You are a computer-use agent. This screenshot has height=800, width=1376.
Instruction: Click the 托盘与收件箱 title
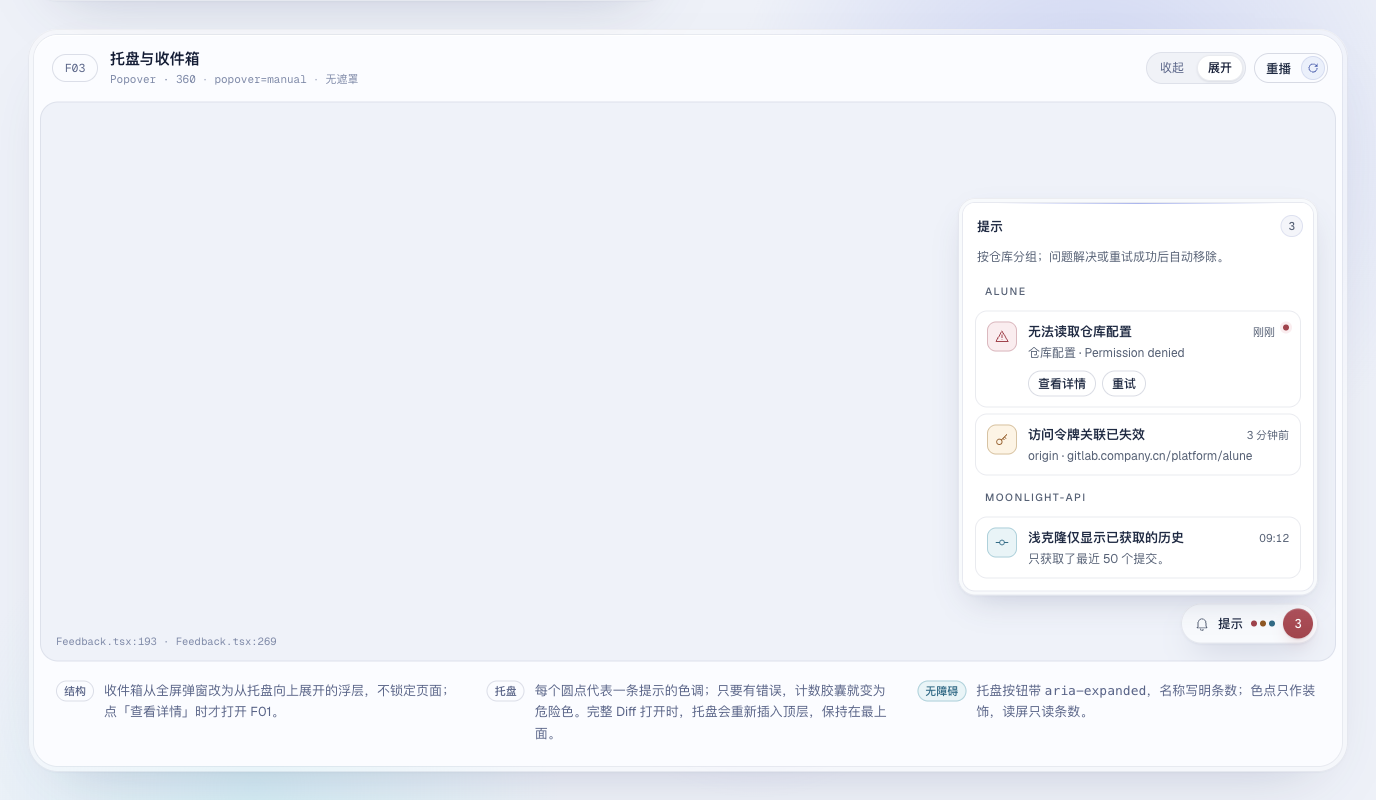(155, 59)
